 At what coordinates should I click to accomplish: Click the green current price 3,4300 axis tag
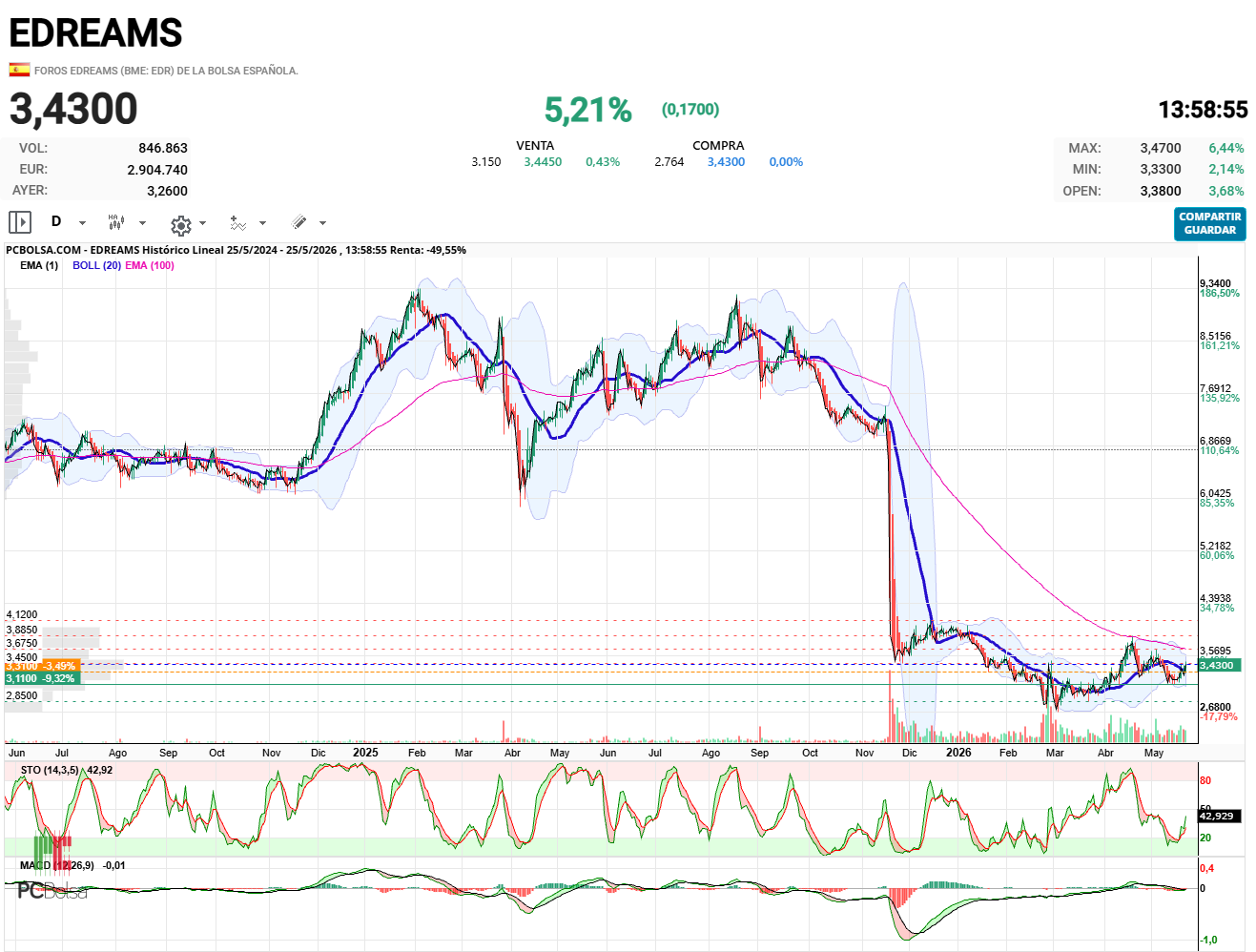(x=1220, y=665)
